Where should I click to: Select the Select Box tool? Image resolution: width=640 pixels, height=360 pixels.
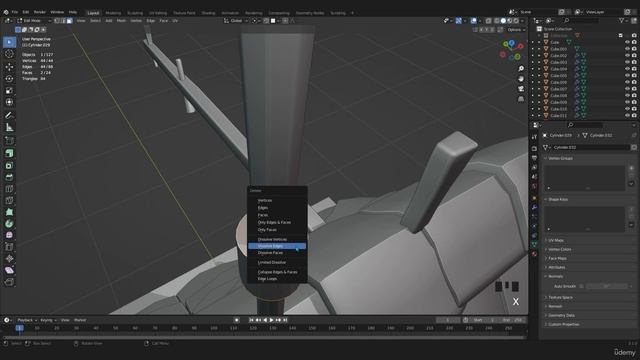click(9, 42)
